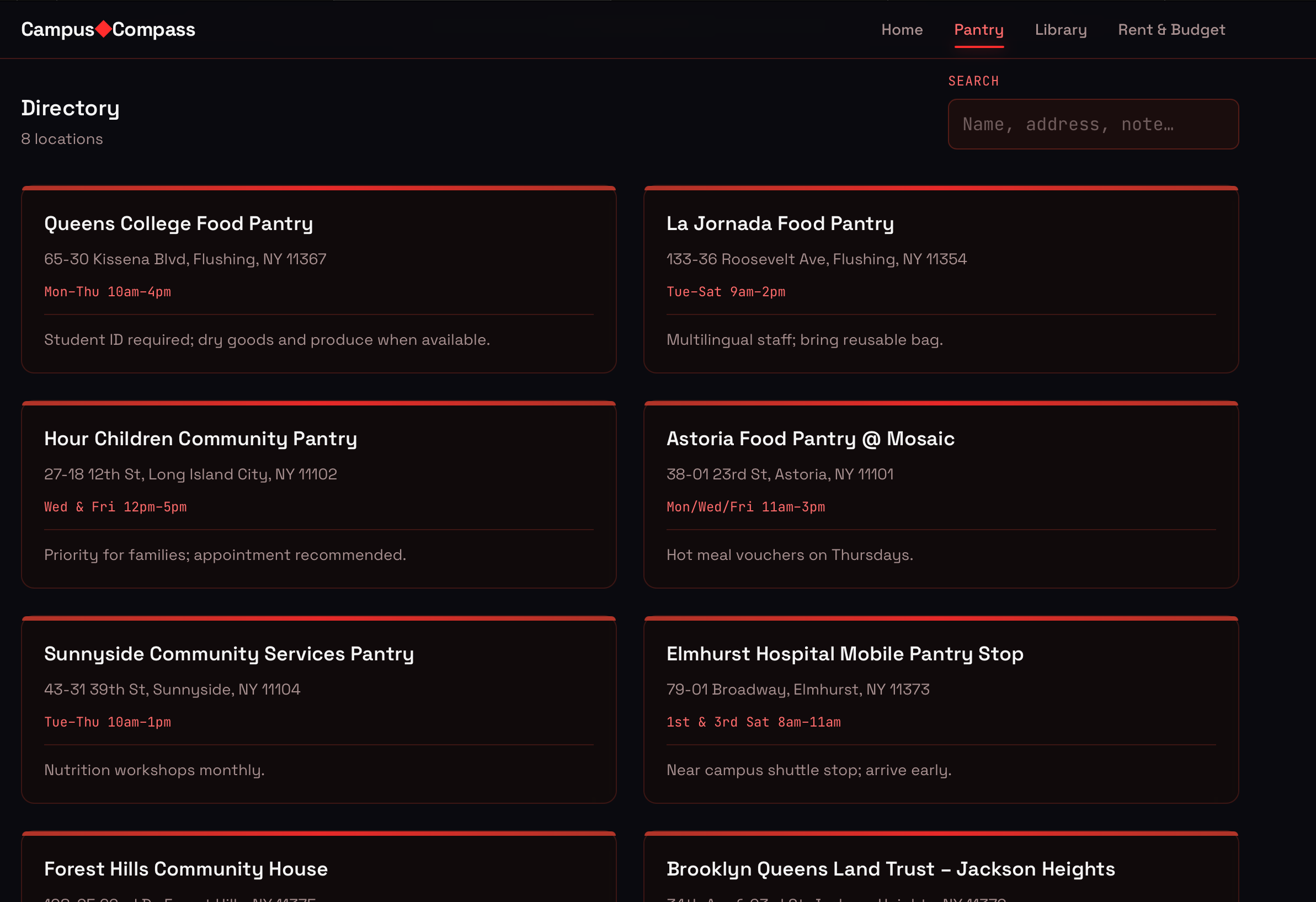The width and height of the screenshot is (1316, 902).
Task: Click the red diamond logo icon
Action: click(x=103, y=29)
